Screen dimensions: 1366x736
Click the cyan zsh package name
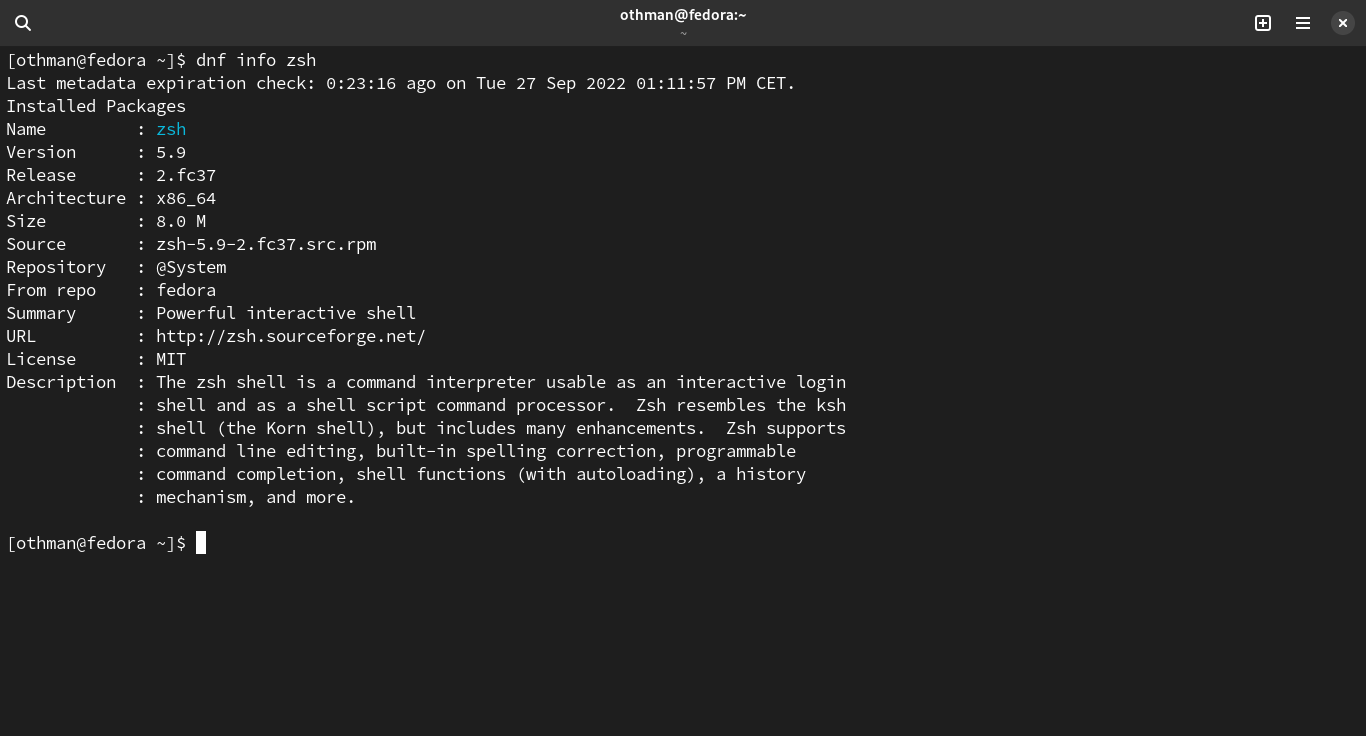point(171,129)
